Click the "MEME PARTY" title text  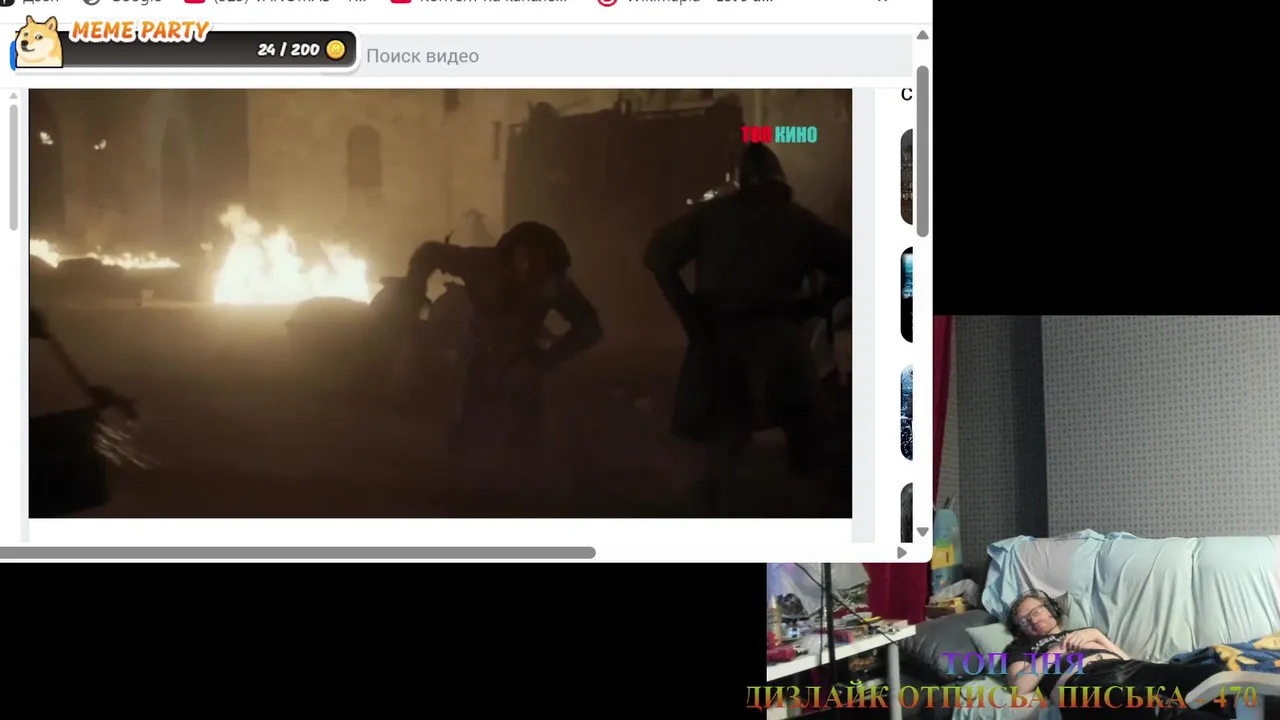140,31
